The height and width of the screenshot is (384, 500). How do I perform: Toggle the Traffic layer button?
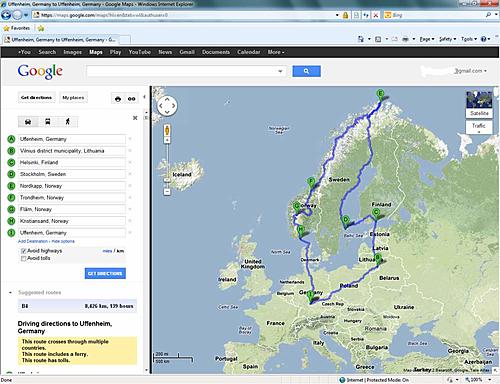(479, 127)
